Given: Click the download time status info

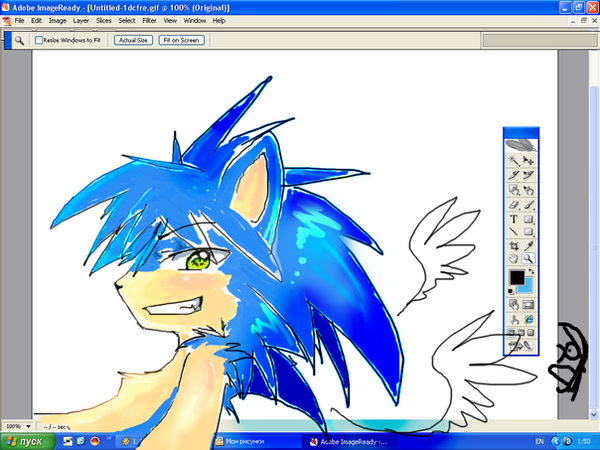Looking at the screenshot, I should (55, 427).
